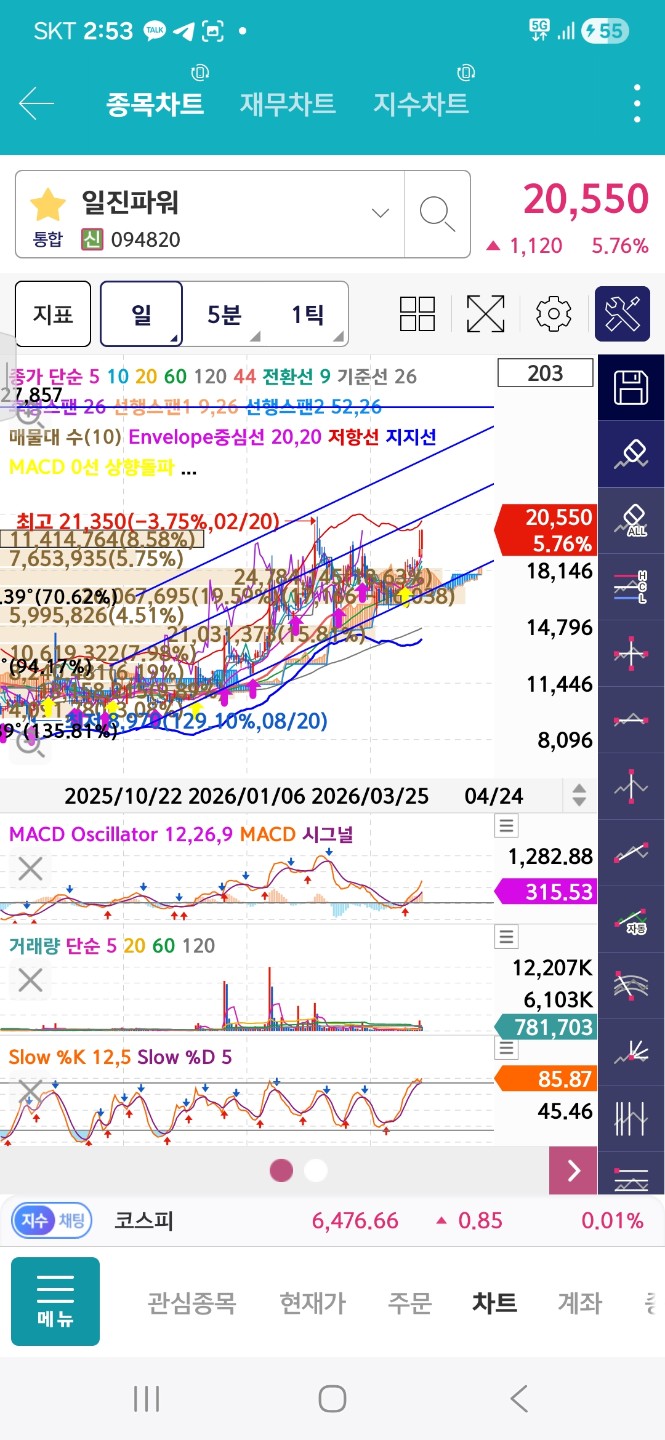Close the 거래량 volume panel

click(30, 981)
